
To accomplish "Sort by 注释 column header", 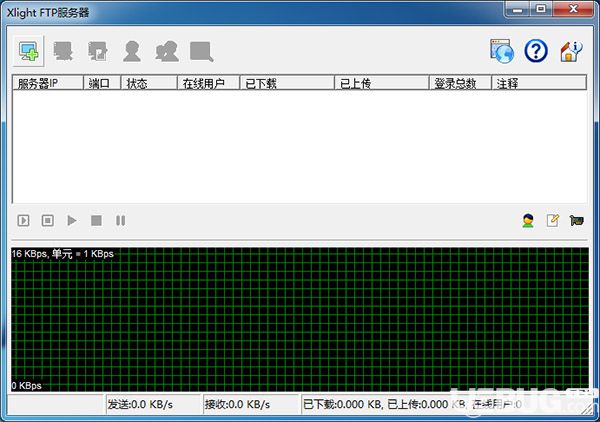I will [x=539, y=83].
